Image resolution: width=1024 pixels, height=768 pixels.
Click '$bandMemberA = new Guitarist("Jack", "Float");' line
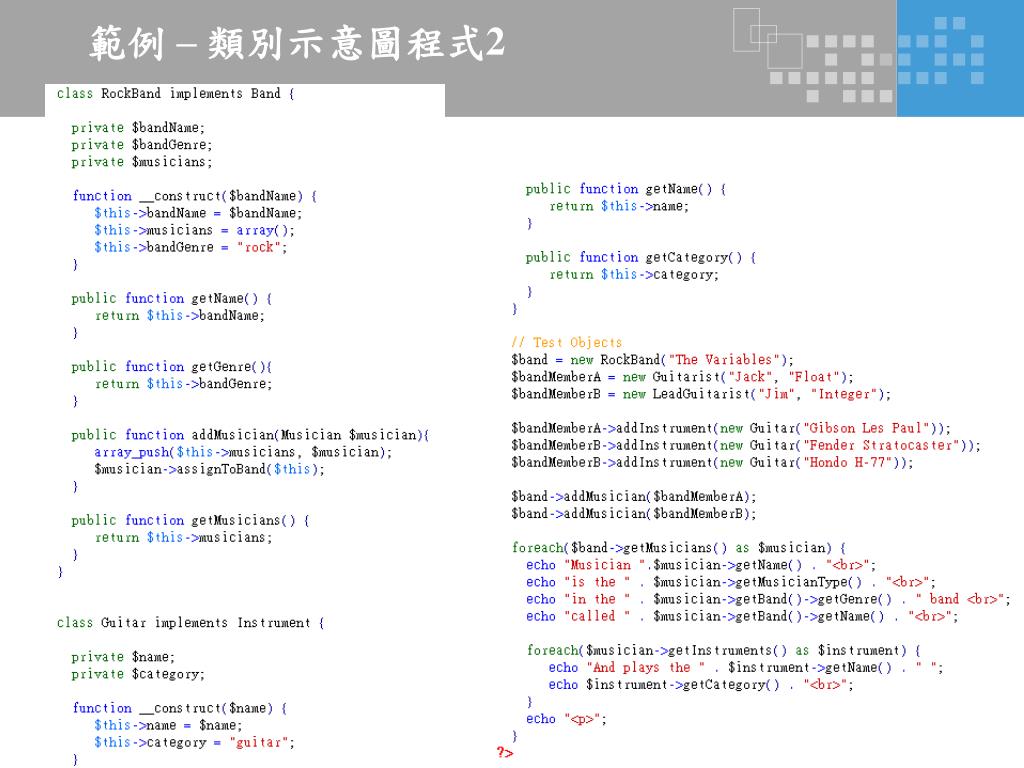pos(682,377)
